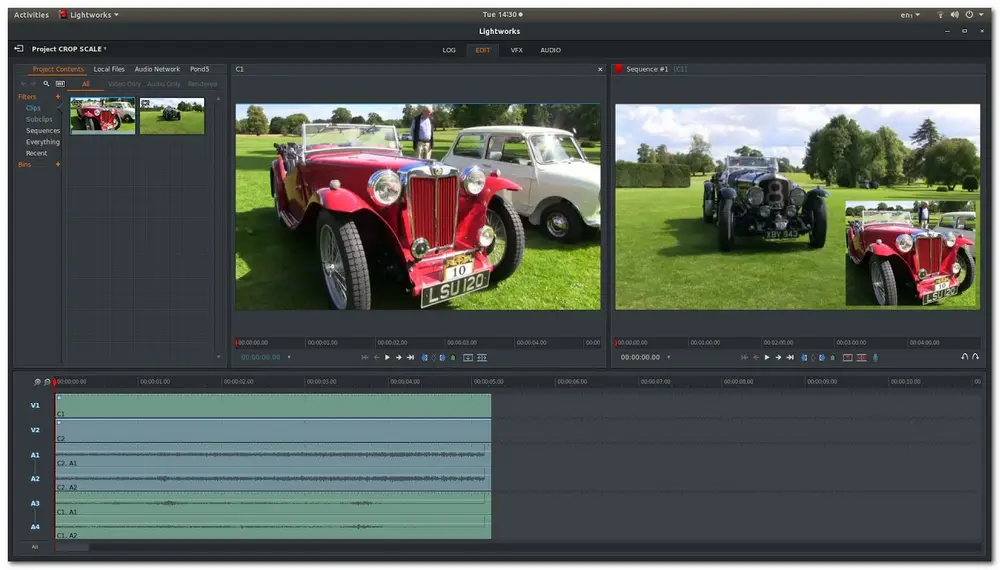
Task: Open the Local Files tab
Action: [x=109, y=69]
